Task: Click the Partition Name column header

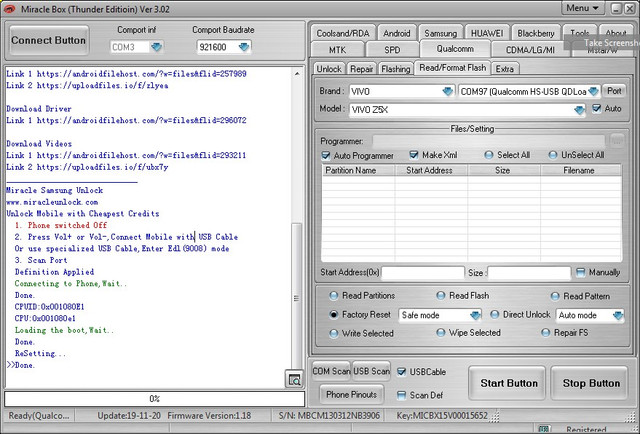Action: [358, 170]
